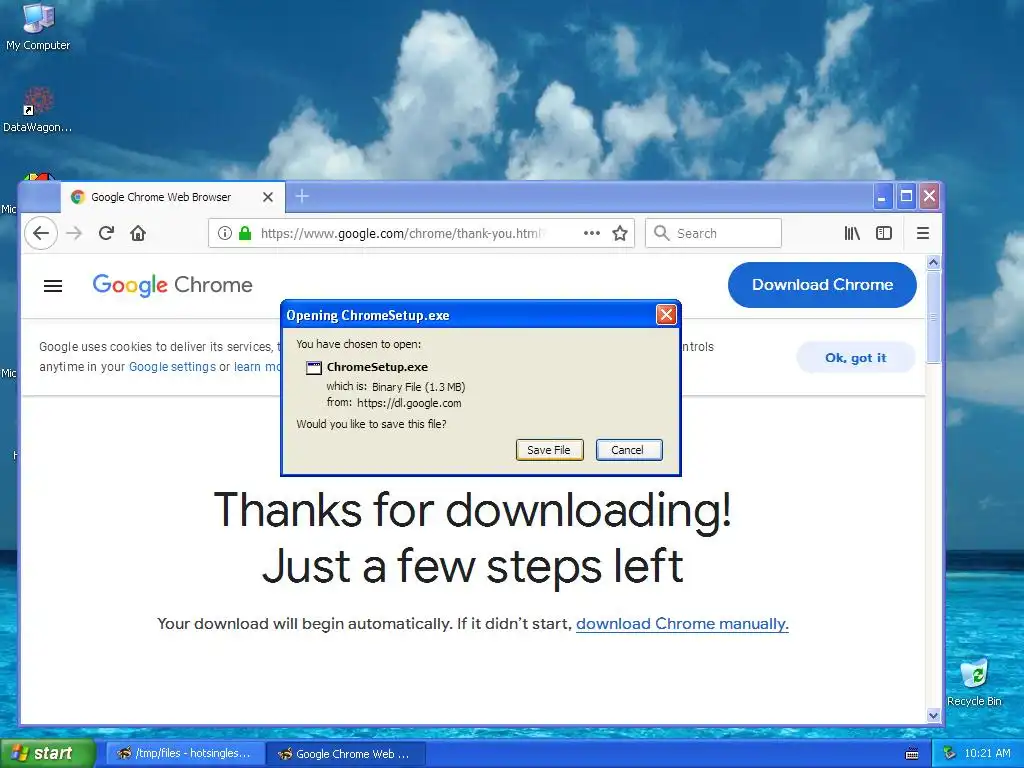Click into the Search input field

(713, 233)
